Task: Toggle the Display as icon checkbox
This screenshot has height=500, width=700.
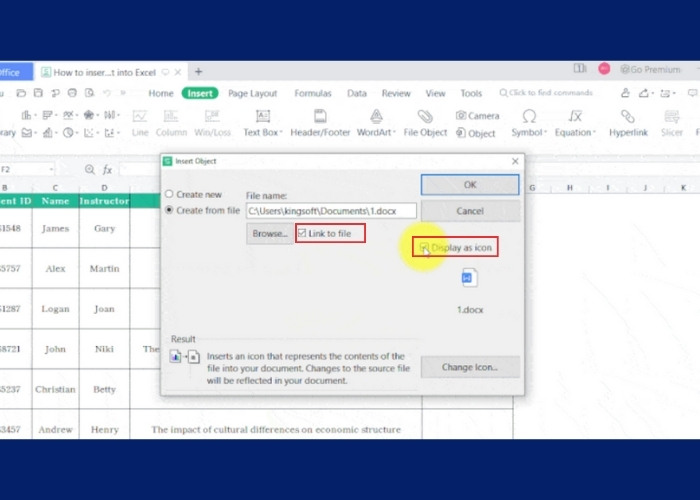Action: 425,247
